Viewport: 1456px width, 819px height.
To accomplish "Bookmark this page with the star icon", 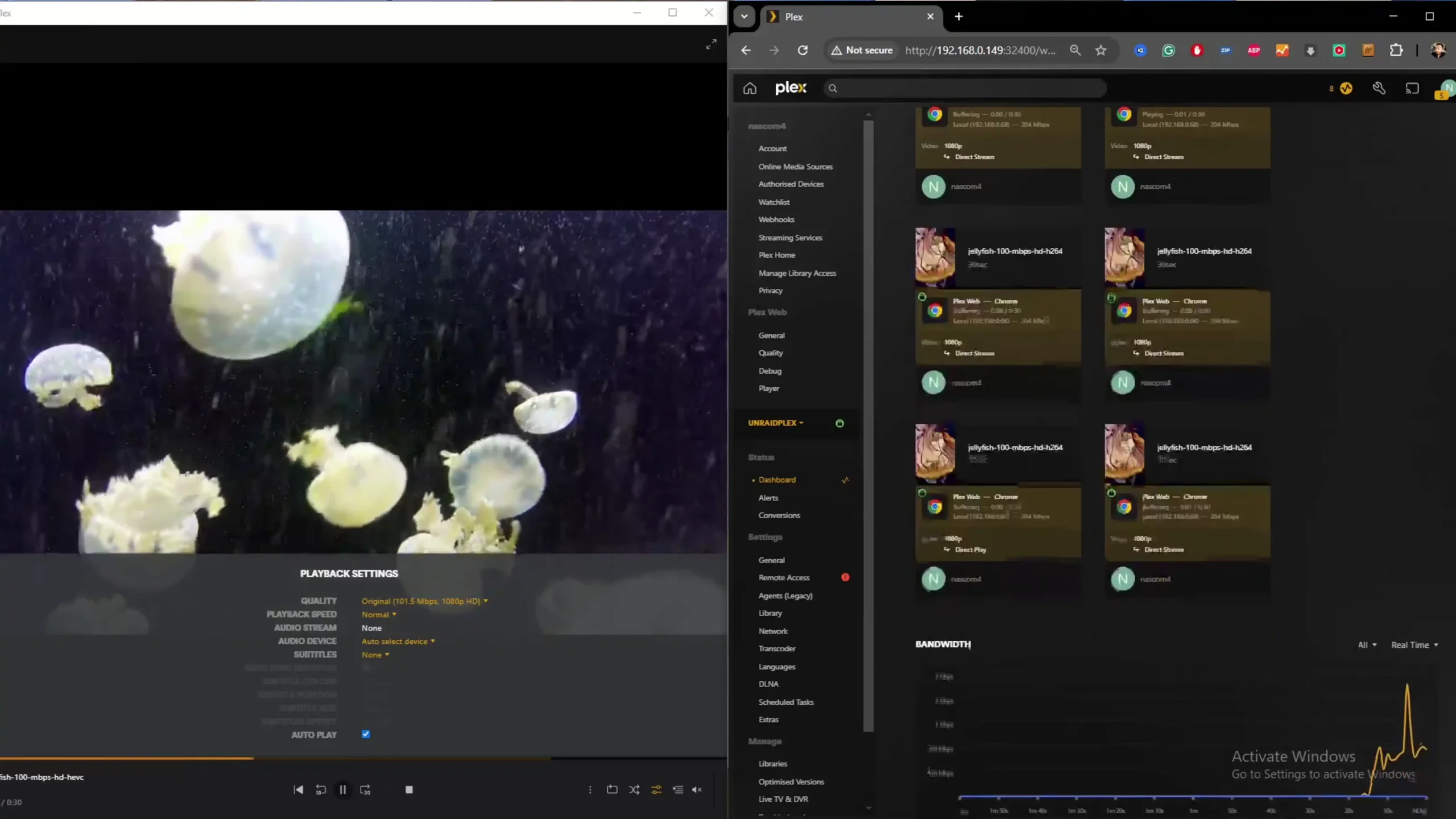I will coord(1101,50).
